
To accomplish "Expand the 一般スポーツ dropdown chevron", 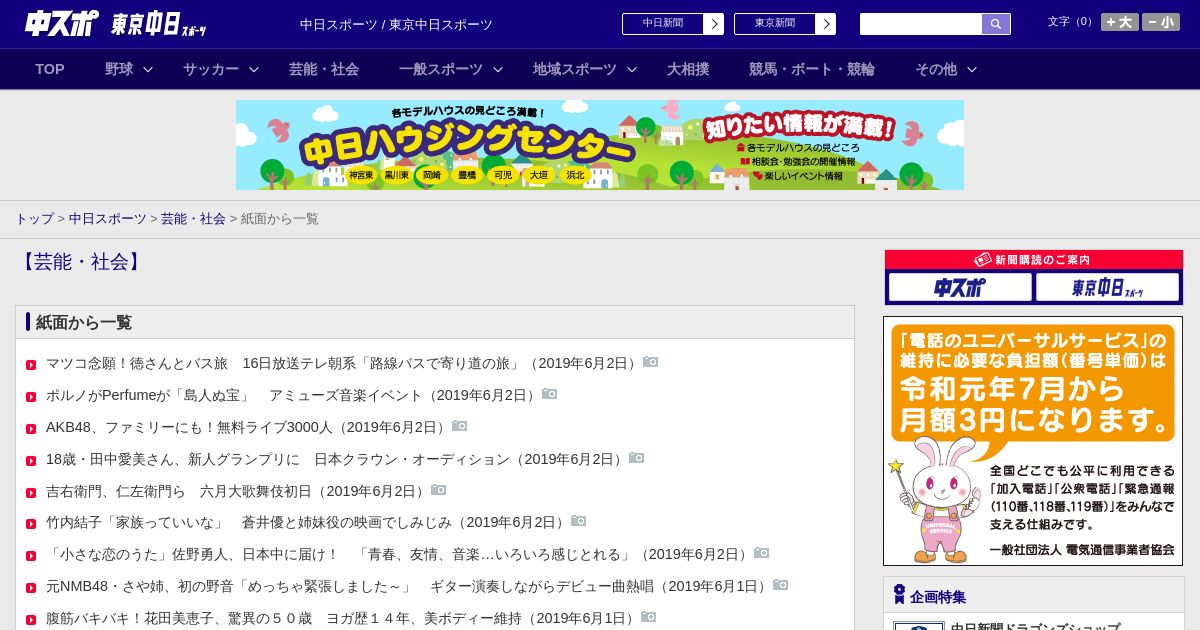I will 498,69.
